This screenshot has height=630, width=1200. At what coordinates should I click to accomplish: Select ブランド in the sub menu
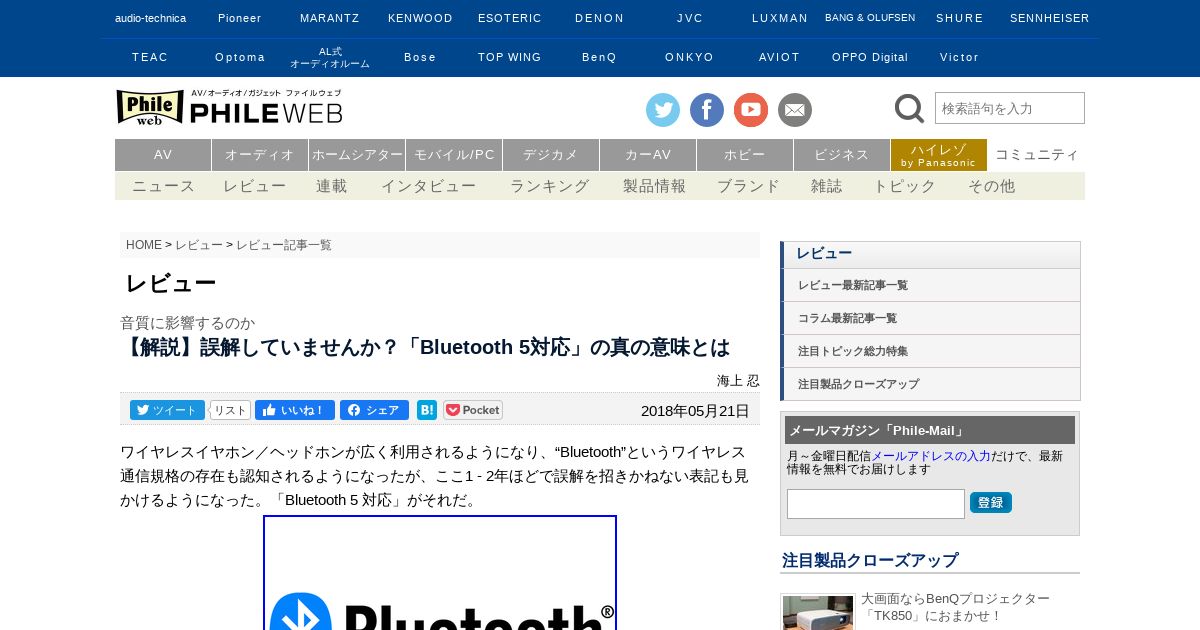749,186
